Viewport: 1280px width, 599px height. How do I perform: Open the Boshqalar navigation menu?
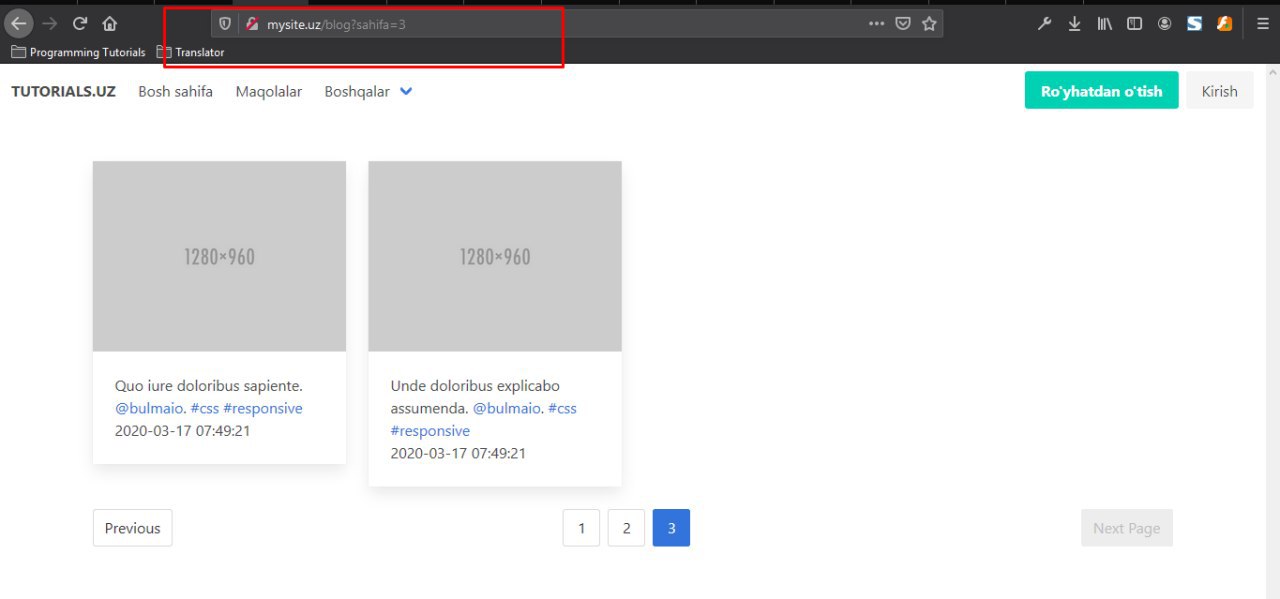(x=368, y=91)
